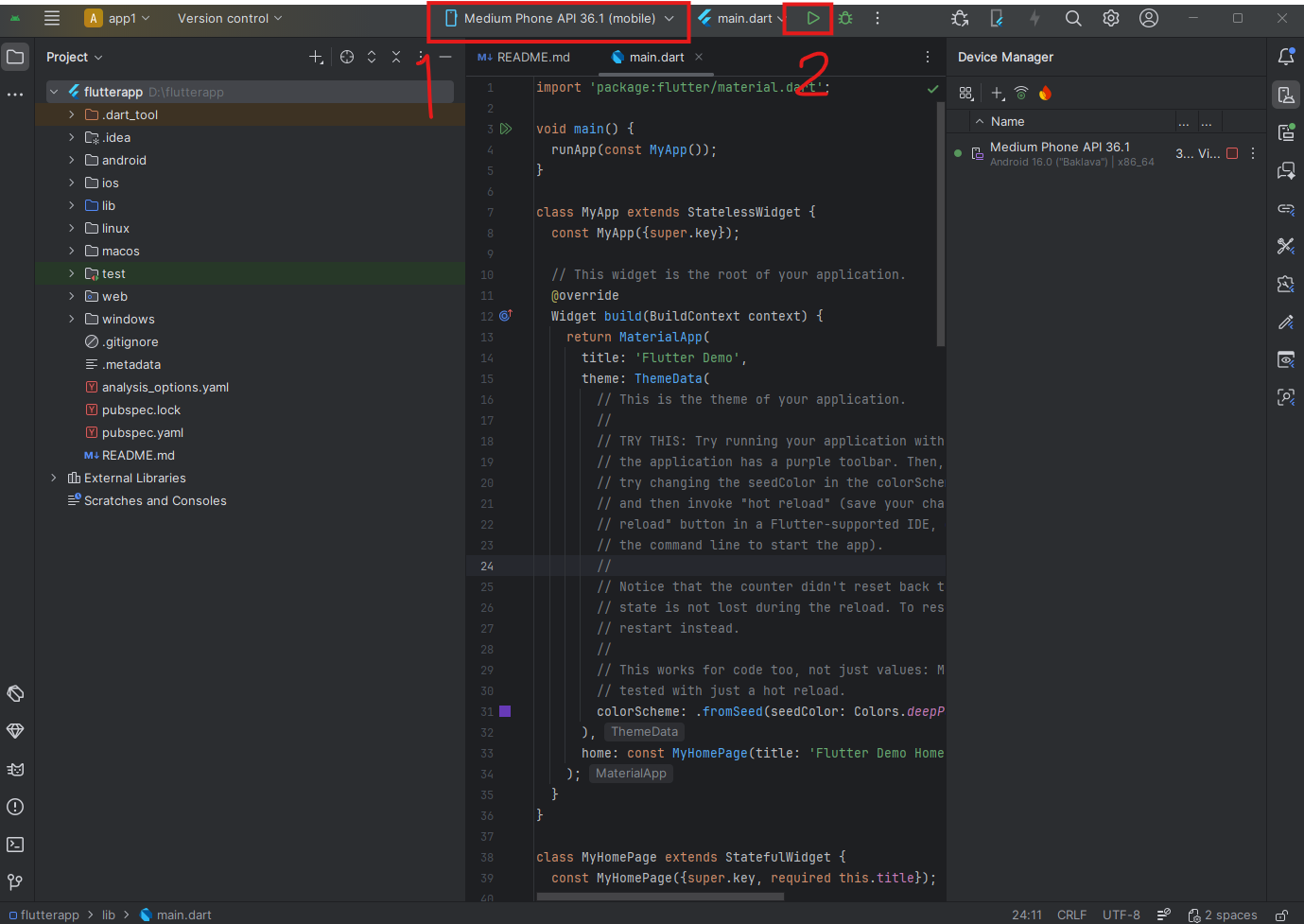Open Terminal tool window icon
Screen dimensions: 1304x924
pos(15,845)
